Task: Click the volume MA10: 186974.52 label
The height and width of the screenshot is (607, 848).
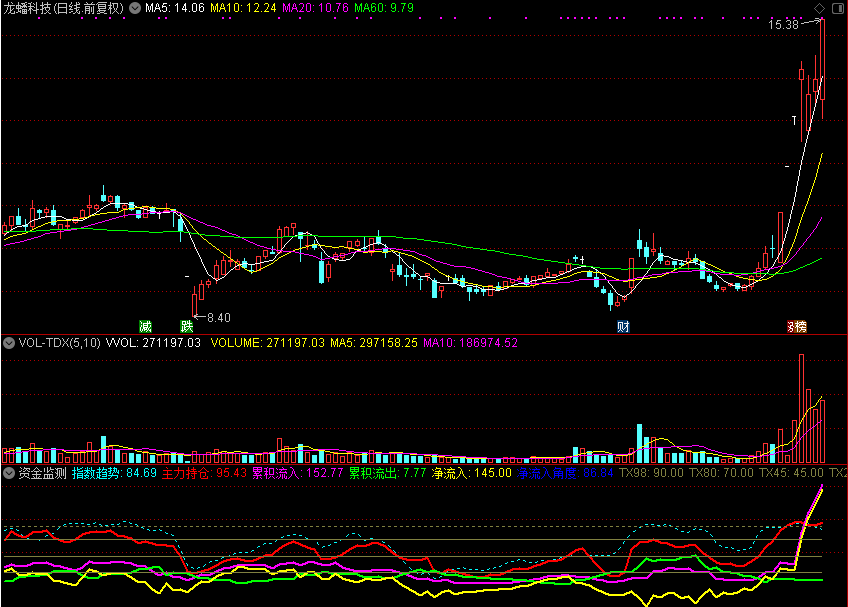Action: [471, 343]
